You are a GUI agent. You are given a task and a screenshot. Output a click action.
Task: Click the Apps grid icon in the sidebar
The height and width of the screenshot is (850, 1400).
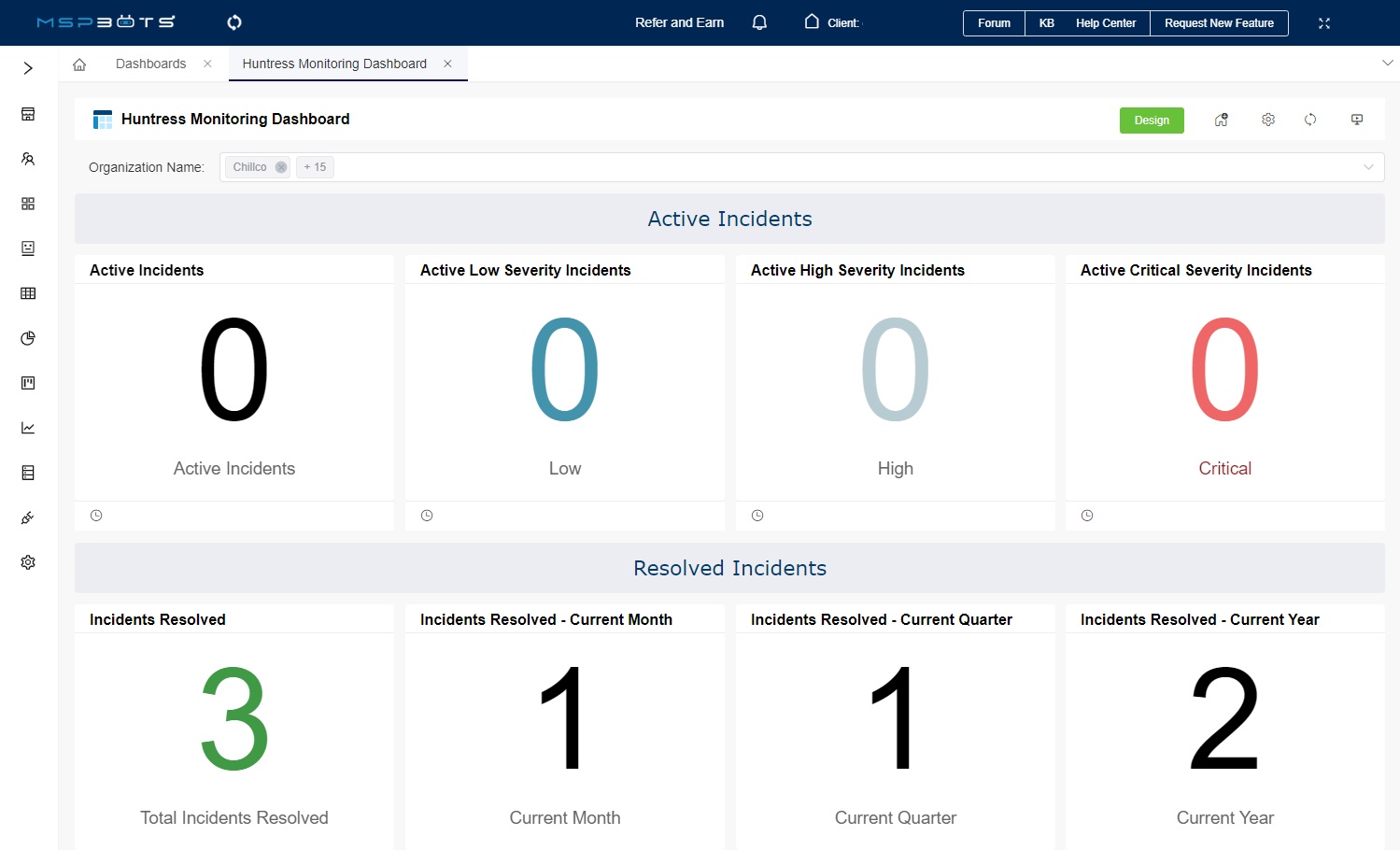27,203
